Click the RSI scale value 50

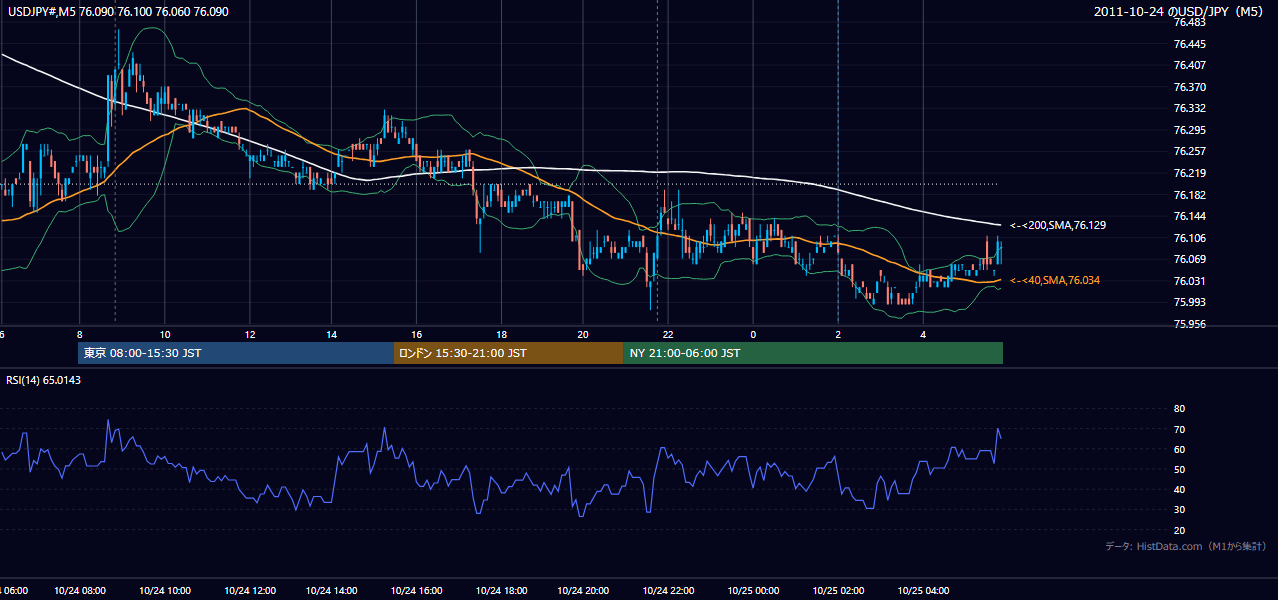click(x=1179, y=469)
